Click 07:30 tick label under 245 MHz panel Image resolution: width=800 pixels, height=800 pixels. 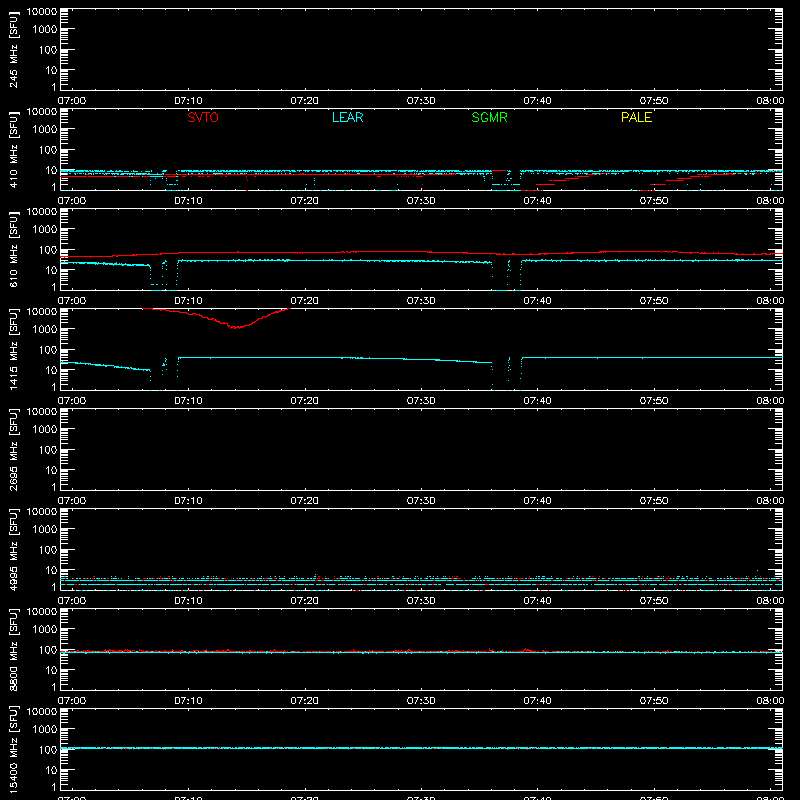point(421,101)
